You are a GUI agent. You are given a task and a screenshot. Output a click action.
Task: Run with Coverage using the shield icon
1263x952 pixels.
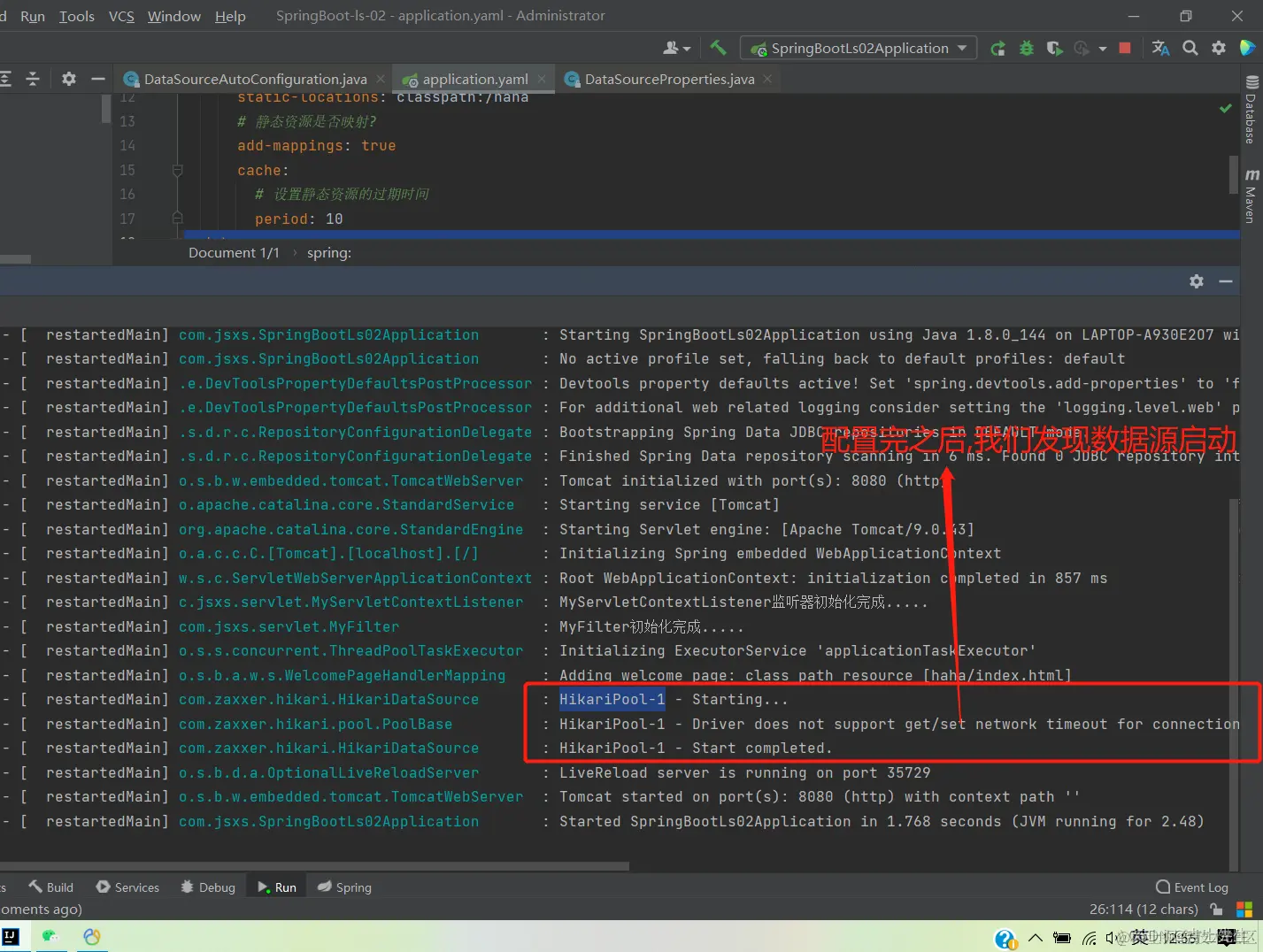[1054, 49]
